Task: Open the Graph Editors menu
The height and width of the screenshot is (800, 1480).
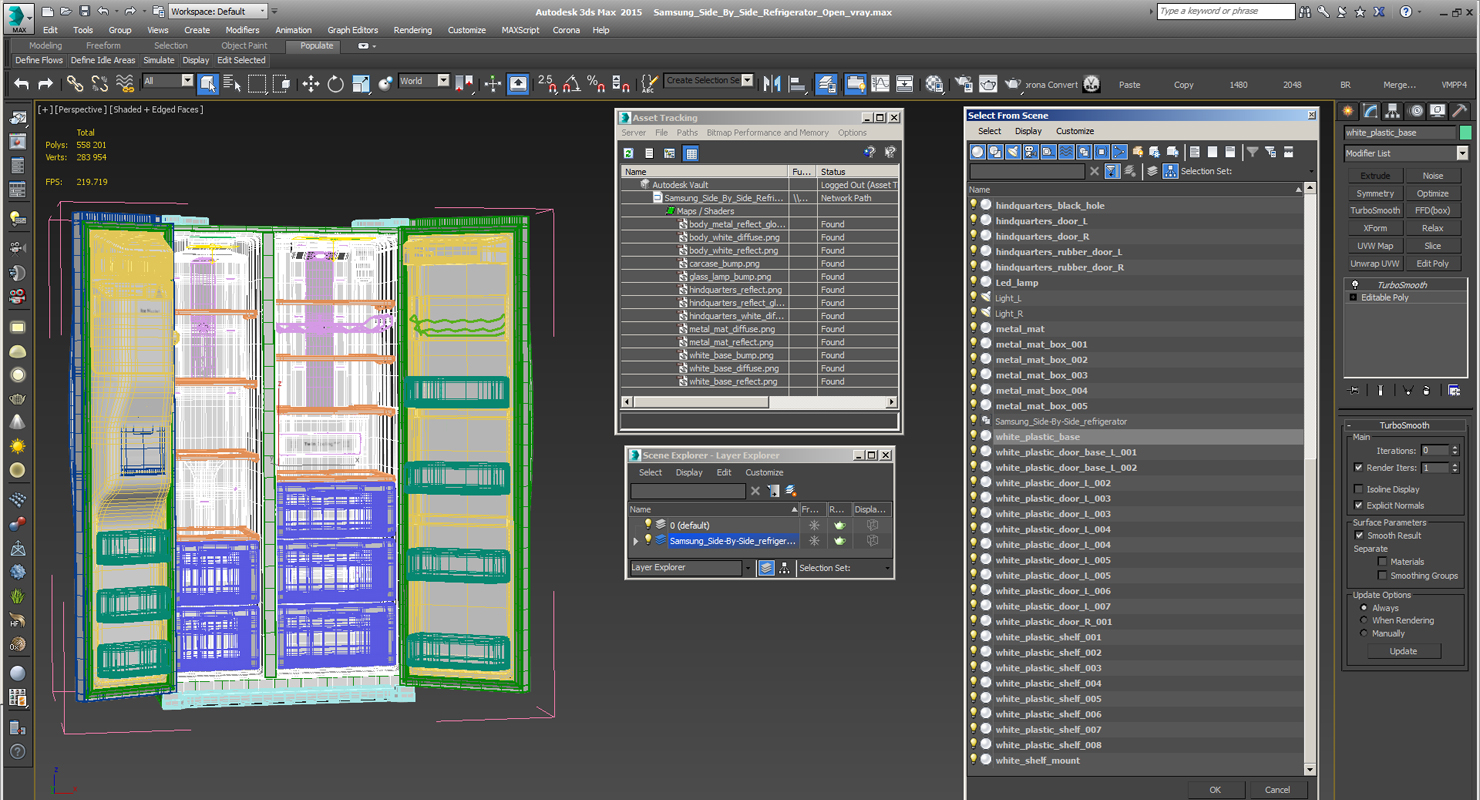Action: pos(352,30)
